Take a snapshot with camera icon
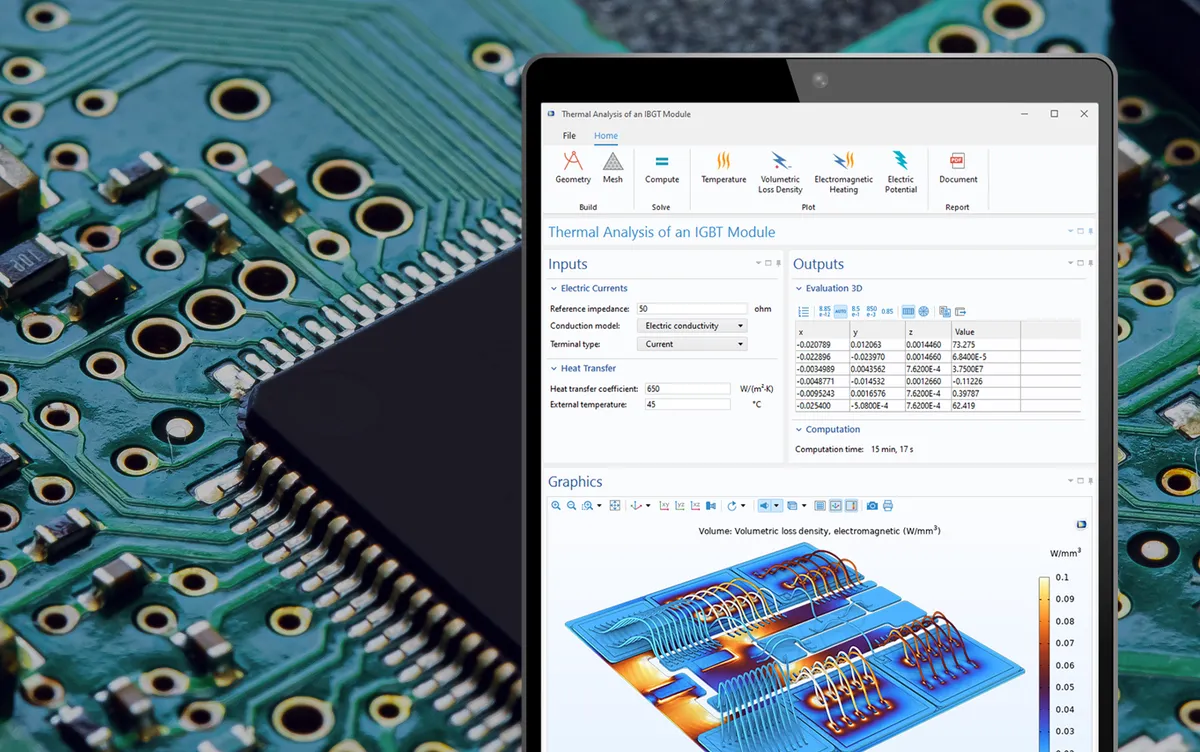The height and width of the screenshot is (752, 1200). tap(872, 506)
